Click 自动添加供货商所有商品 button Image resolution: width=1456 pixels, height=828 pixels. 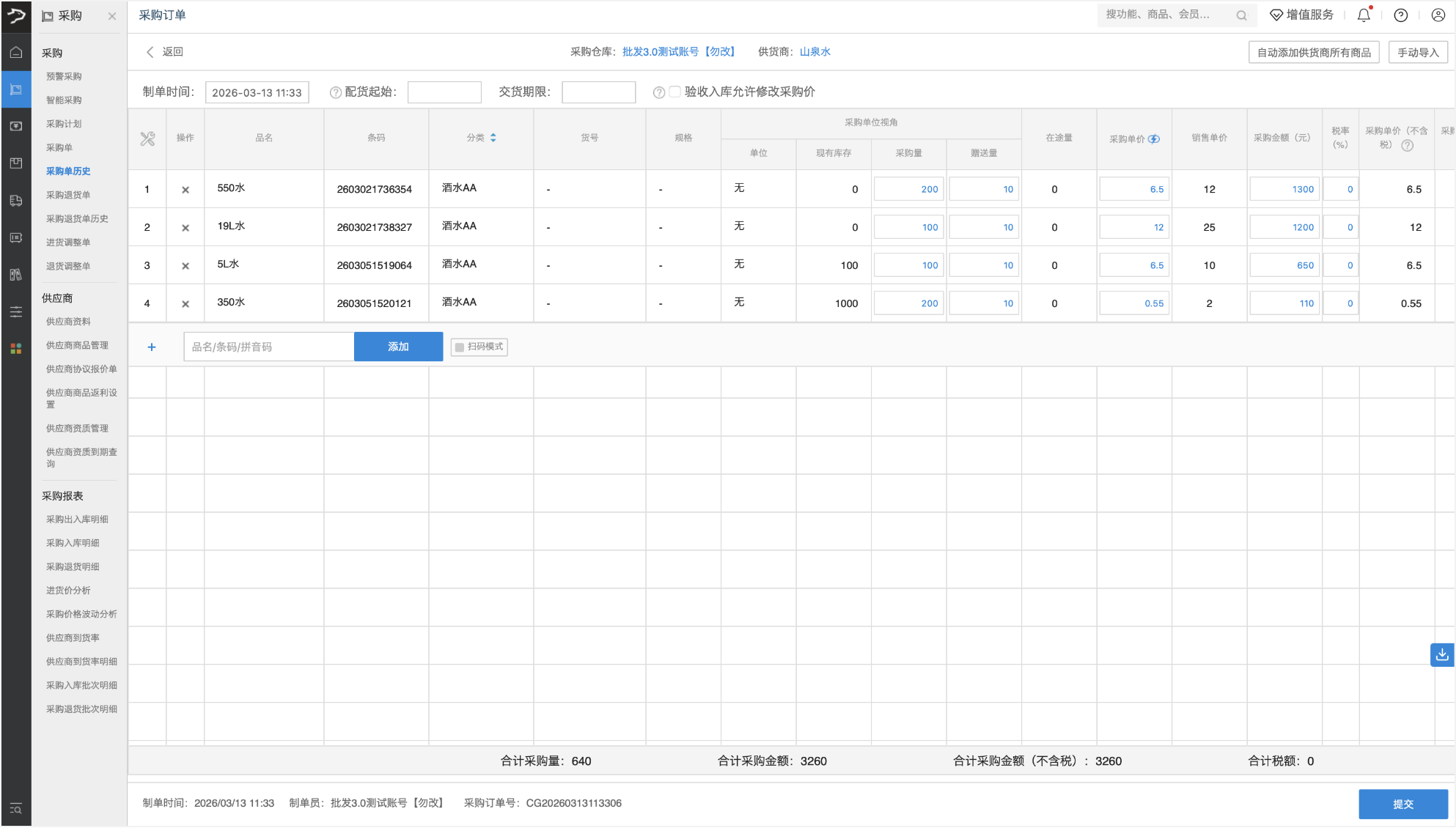pos(1314,53)
